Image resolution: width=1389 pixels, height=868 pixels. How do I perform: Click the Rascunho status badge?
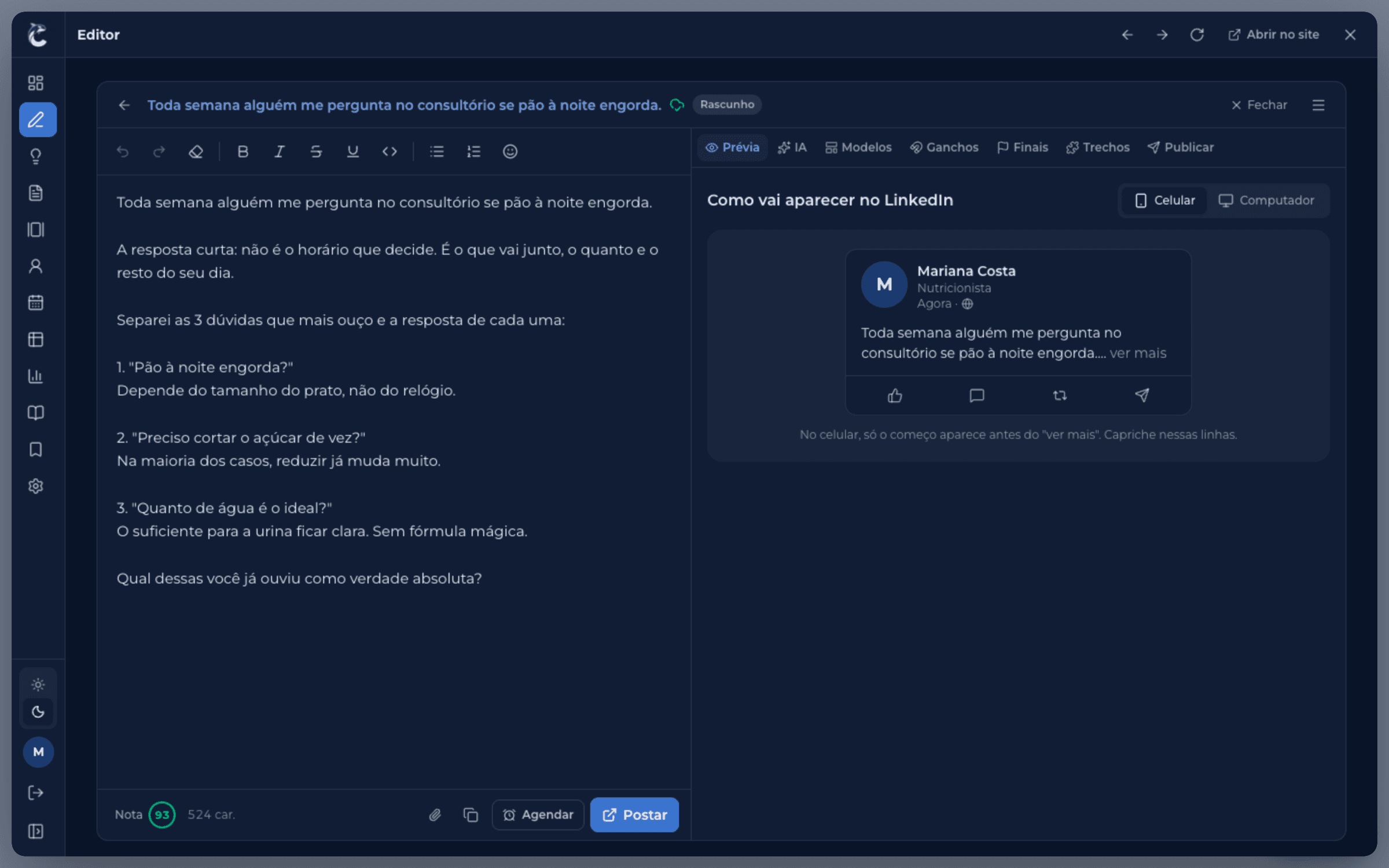pos(727,105)
